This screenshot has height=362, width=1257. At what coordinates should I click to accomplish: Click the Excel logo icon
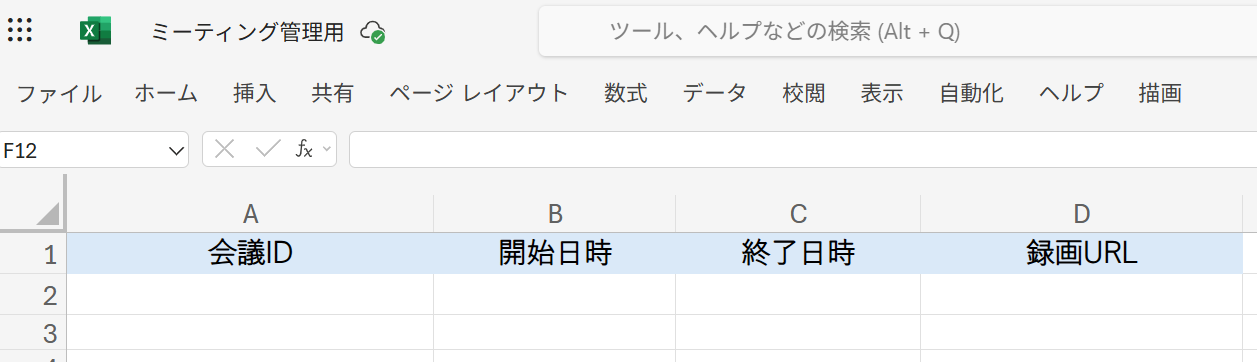pyautogui.click(x=95, y=32)
